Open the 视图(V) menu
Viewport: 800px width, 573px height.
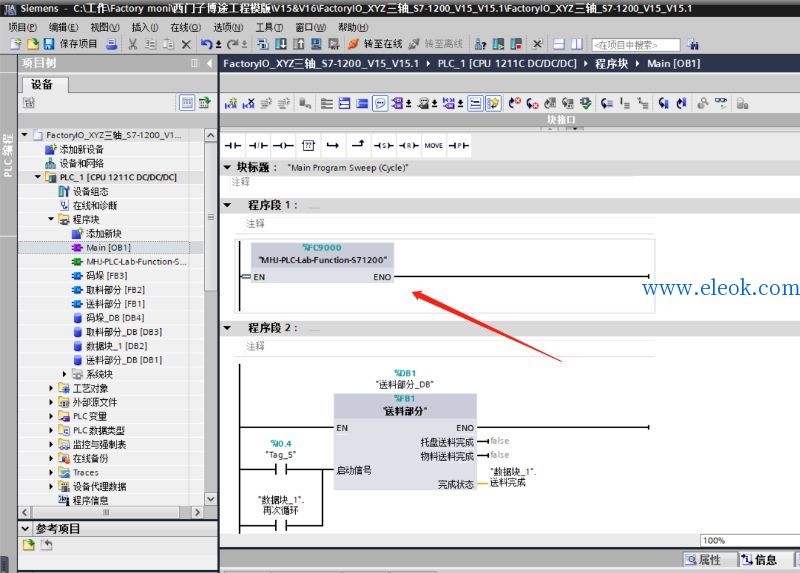tap(105, 27)
